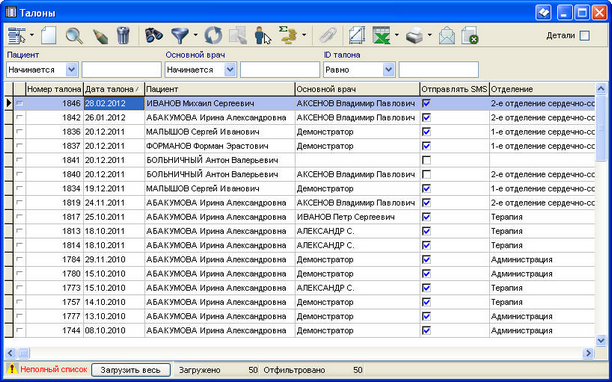Create a new blank record
The image size is (612, 382).
click(49, 36)
